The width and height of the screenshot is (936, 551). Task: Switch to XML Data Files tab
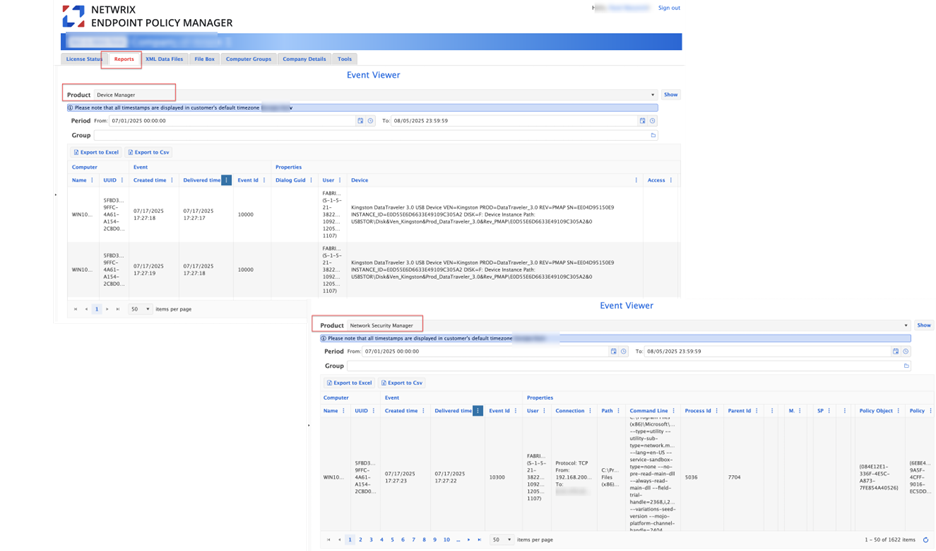(x=164, y=59)
